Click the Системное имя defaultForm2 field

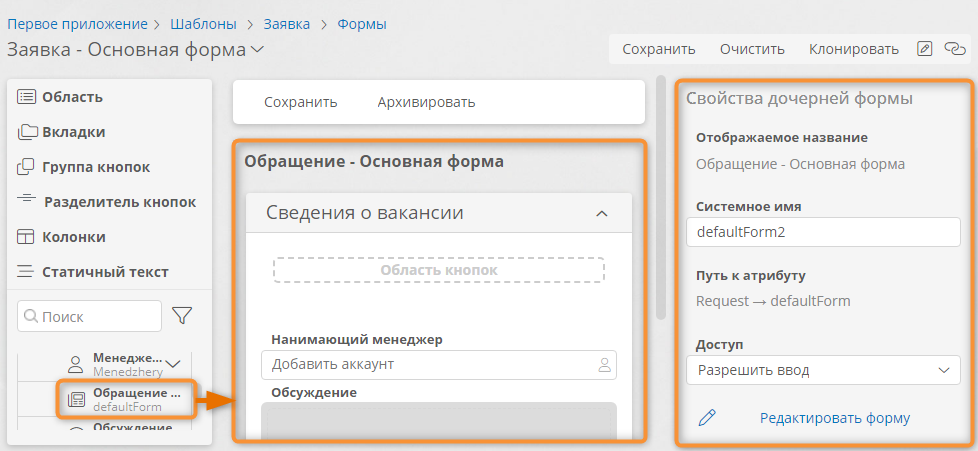point(823,232)
